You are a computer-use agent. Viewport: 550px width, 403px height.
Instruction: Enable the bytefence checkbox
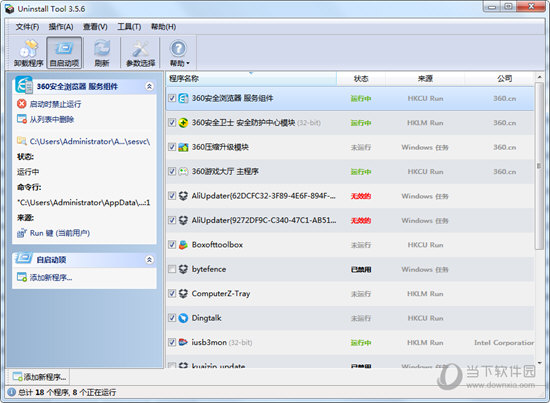point(172,269)
